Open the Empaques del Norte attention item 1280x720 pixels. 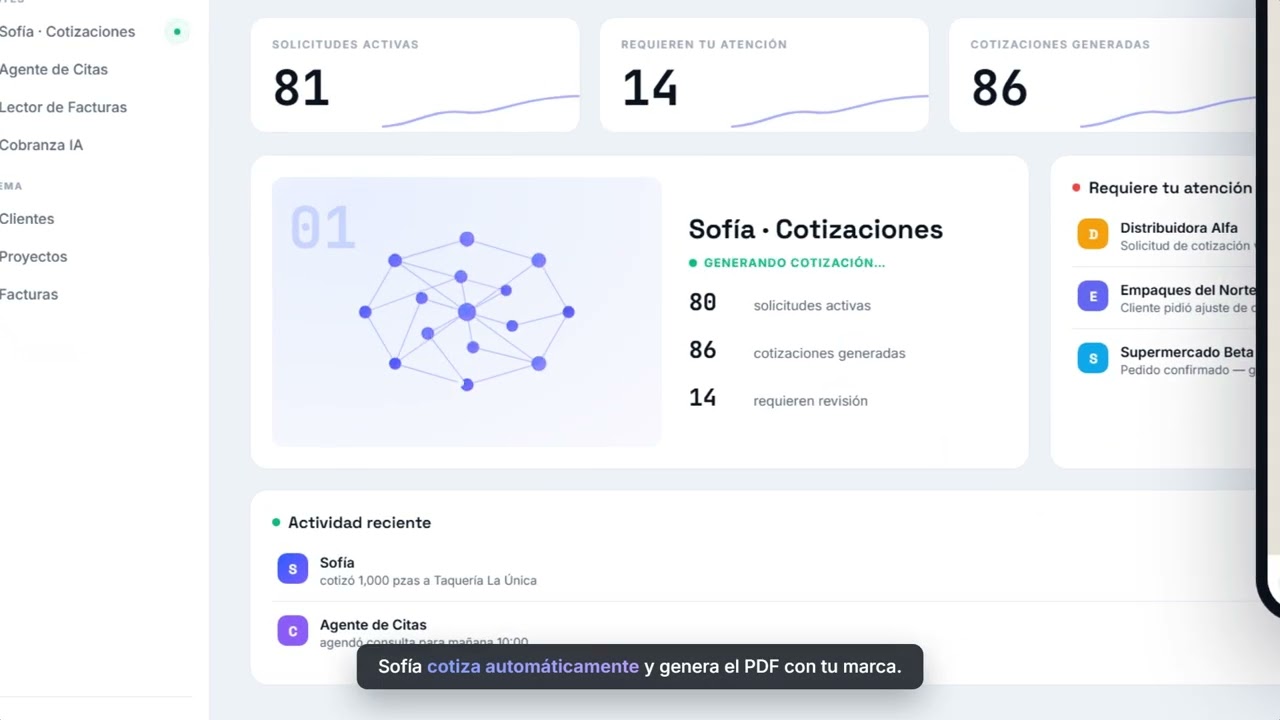pos(1164,297)
